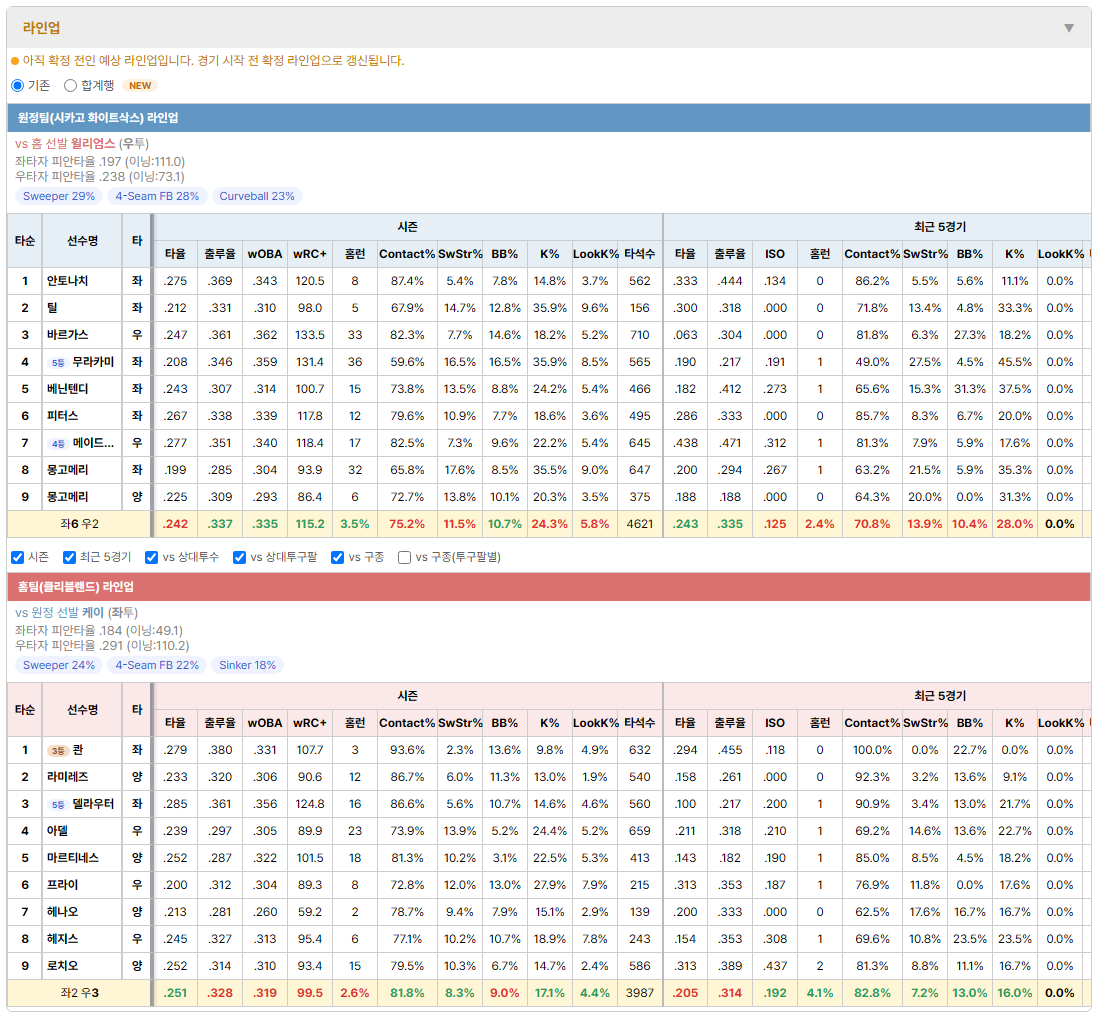
Task: Select player 헤지스 in the Cleveland lineup
Action: 62,940
